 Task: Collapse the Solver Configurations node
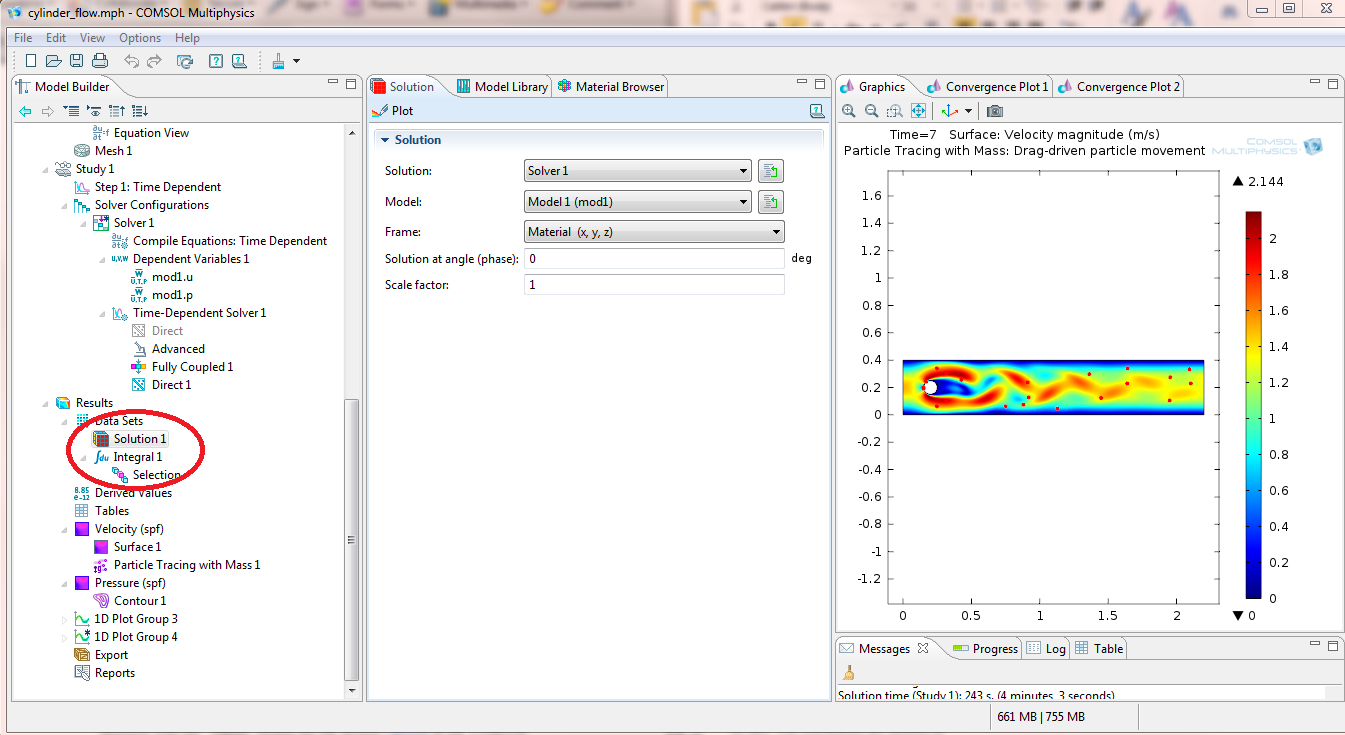(x=65, y=205)
